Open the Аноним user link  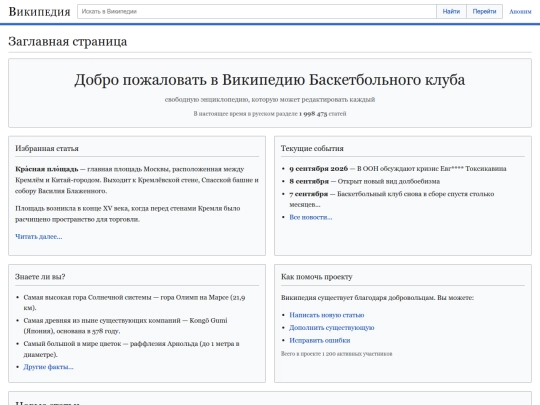[x=520, y=12]
